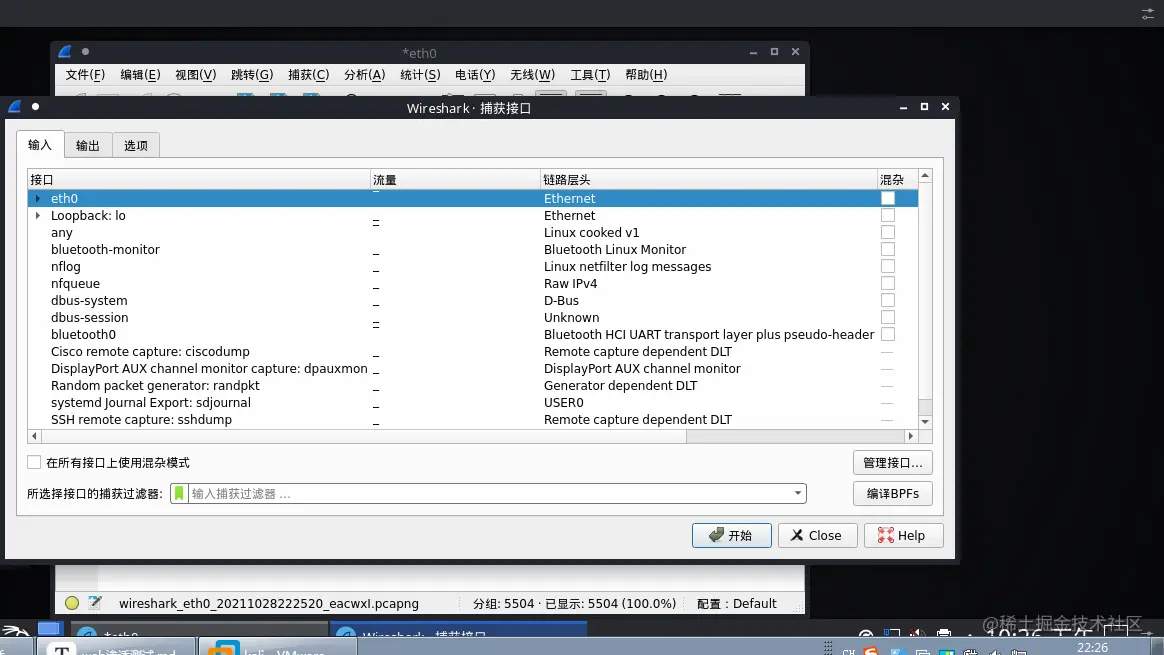Toggle promiscuous checkbox for nflog
The image size is (1164, 655).
click(x=888, y=267)
